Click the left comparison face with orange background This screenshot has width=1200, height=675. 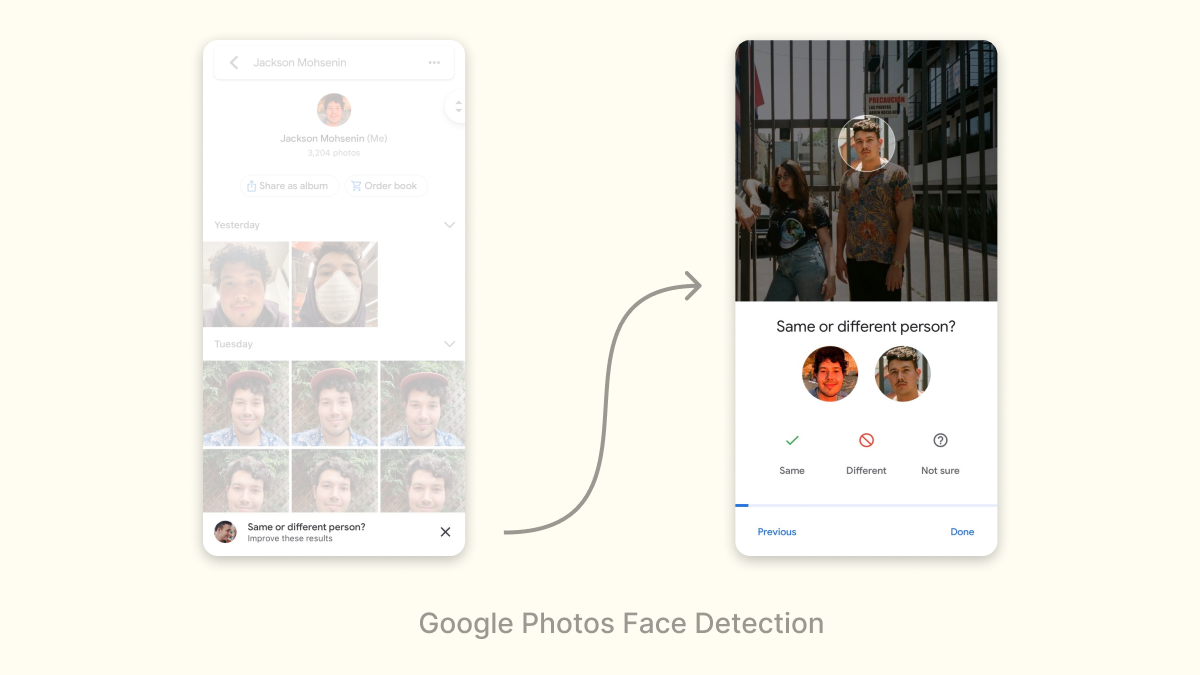click(x=830, y=374)
